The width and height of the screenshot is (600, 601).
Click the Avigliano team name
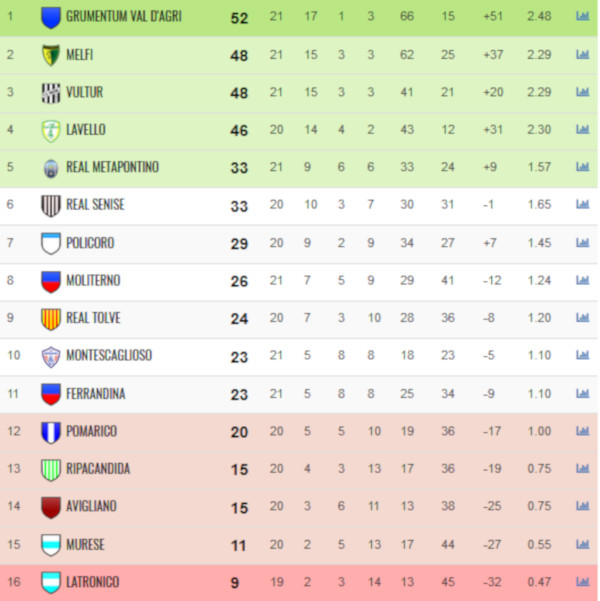coord(91,506)
